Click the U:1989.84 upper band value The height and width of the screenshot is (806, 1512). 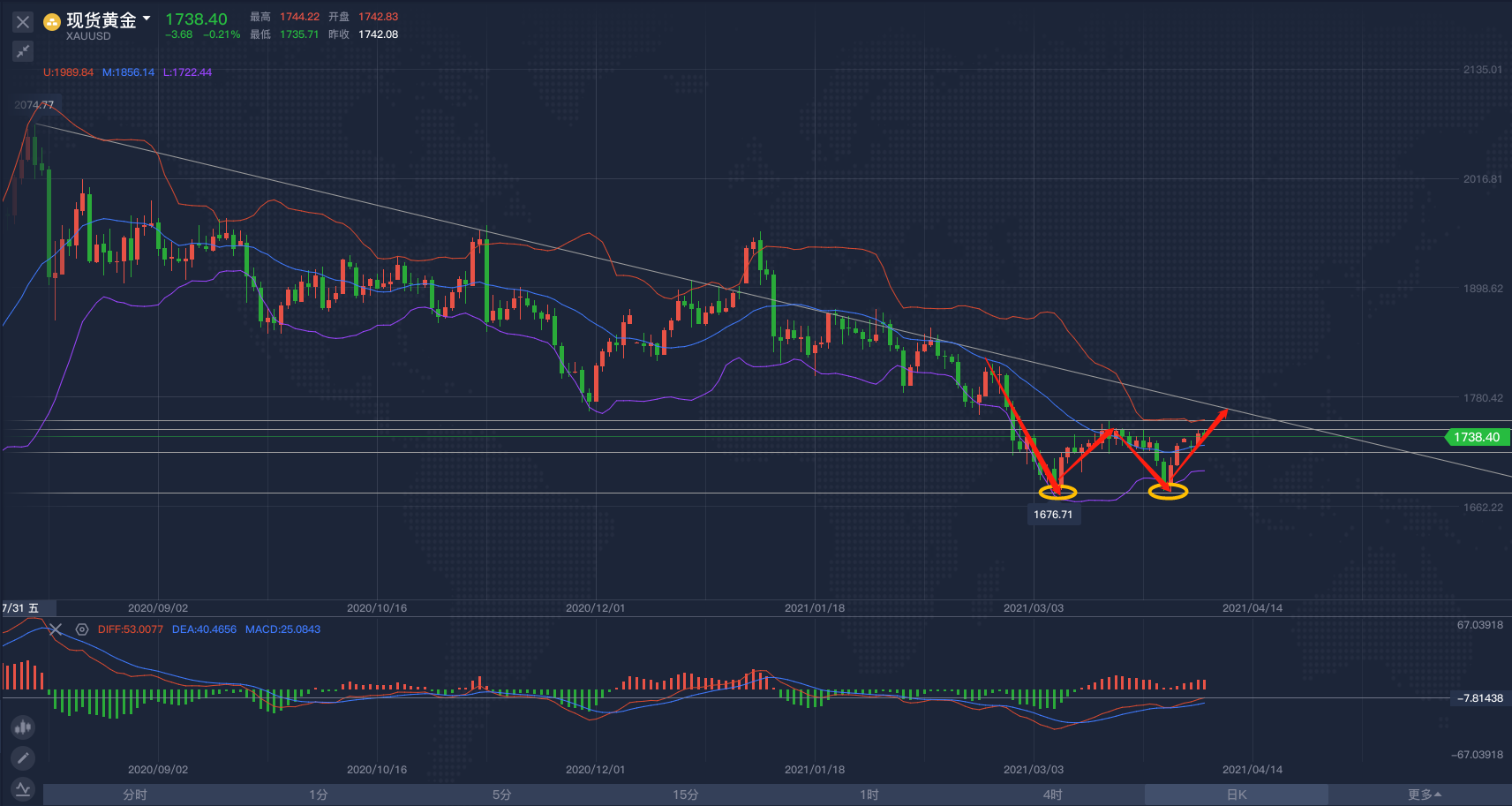tap(68, 72)
